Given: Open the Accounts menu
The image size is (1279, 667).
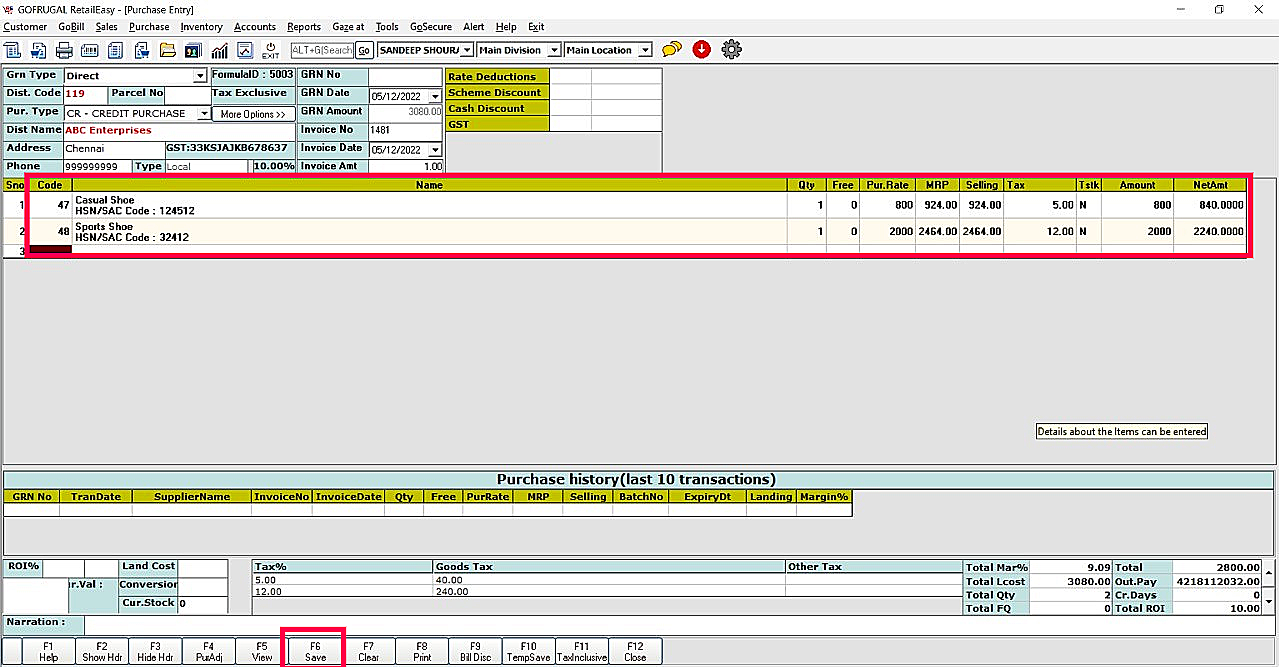Looking at the screenshot, I should [255, 27].
